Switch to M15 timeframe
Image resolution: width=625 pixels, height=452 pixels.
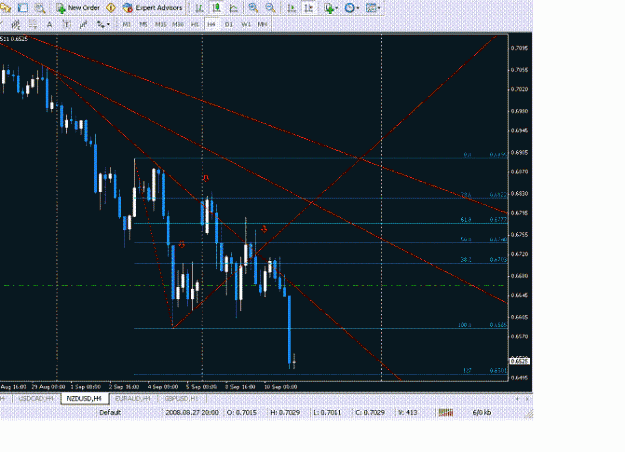click(x=161, y=24)
